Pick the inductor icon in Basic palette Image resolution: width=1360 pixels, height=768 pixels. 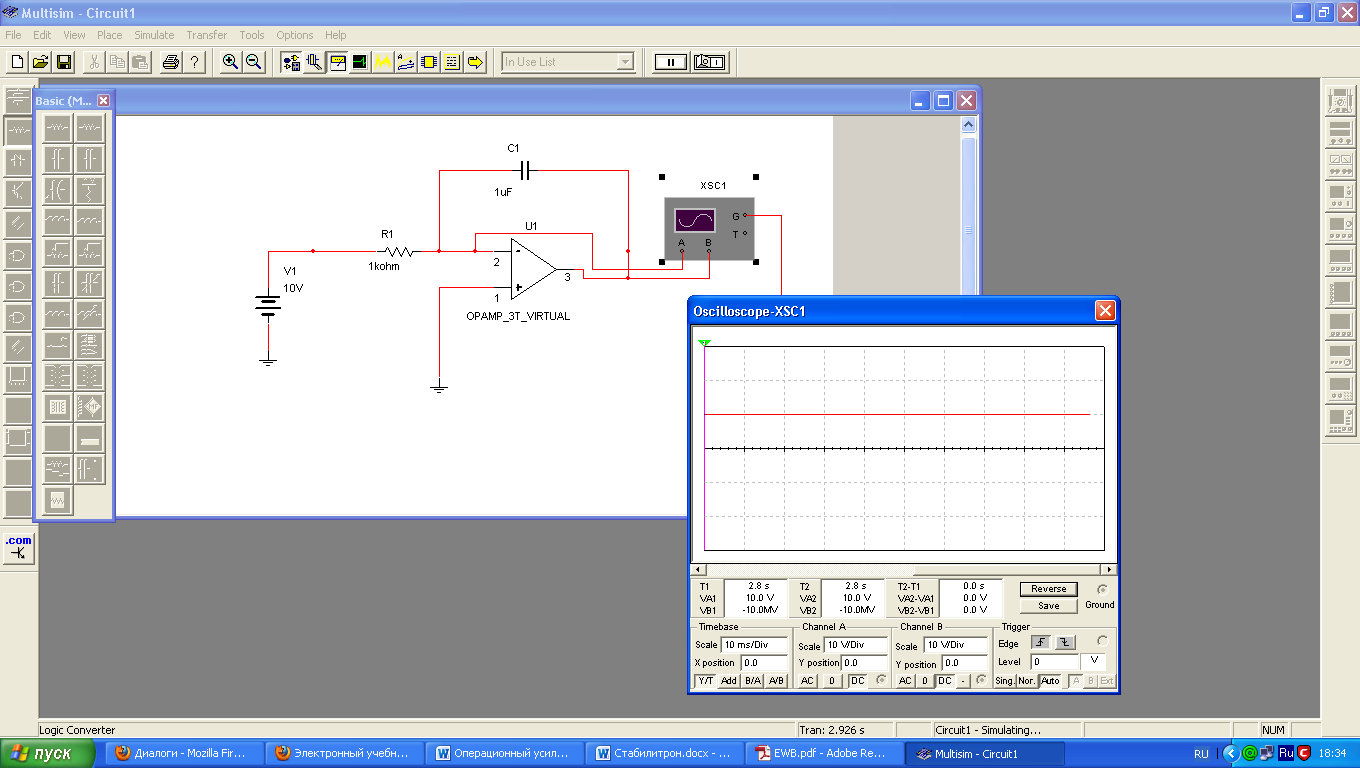coord(58,221)
